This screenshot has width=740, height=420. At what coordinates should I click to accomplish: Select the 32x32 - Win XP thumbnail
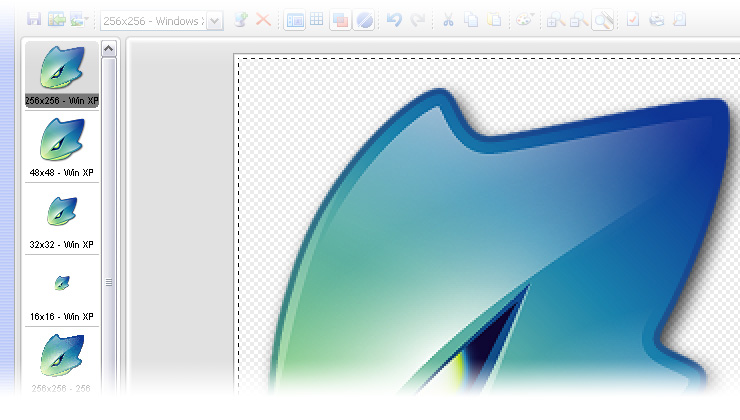click(62, 219)
